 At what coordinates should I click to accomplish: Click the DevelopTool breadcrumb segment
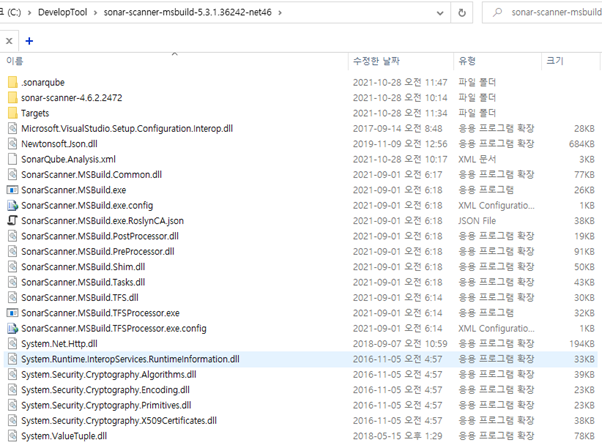[63, 12]
